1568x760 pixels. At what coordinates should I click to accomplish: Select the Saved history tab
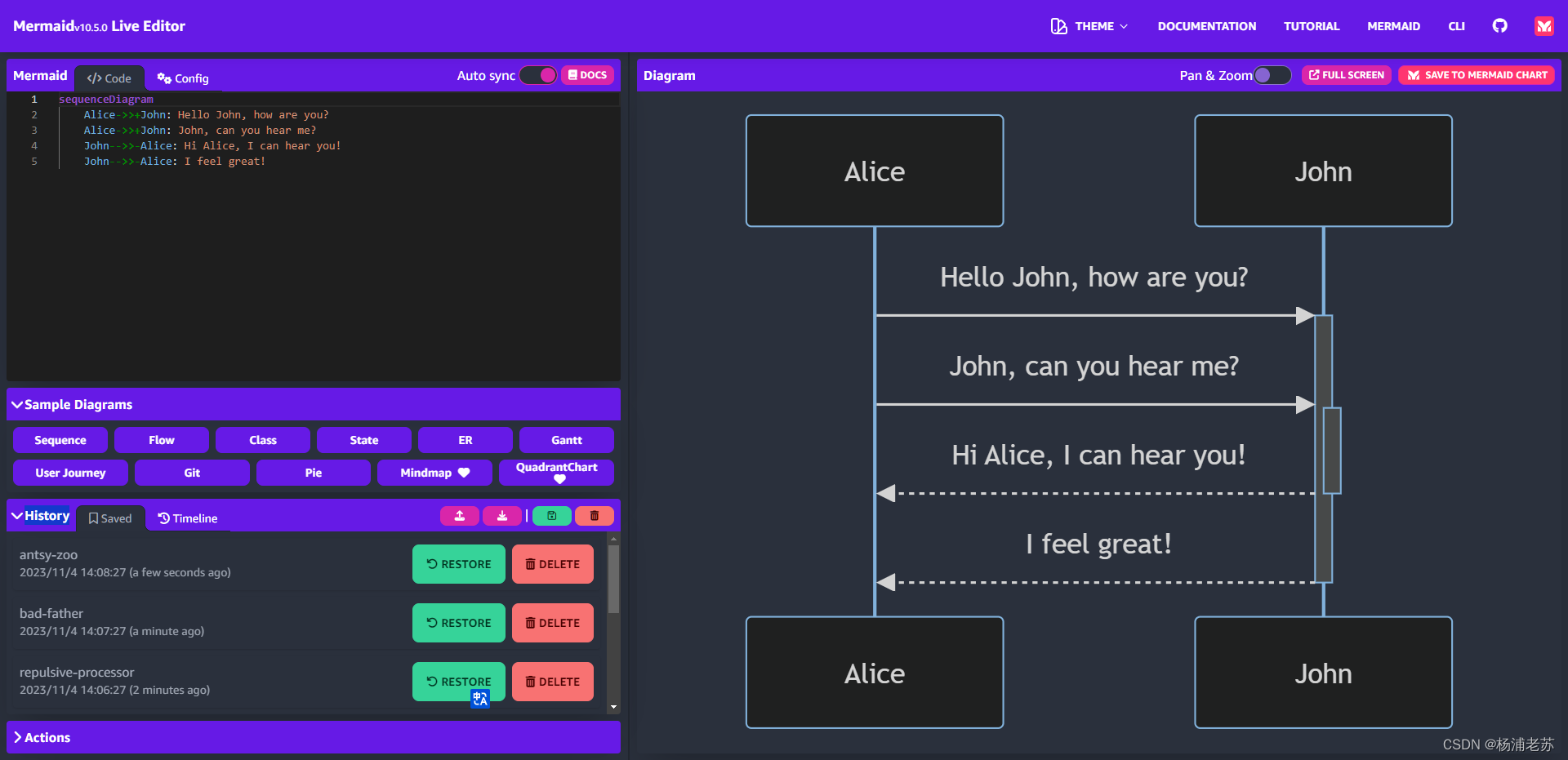coord(110,518)
